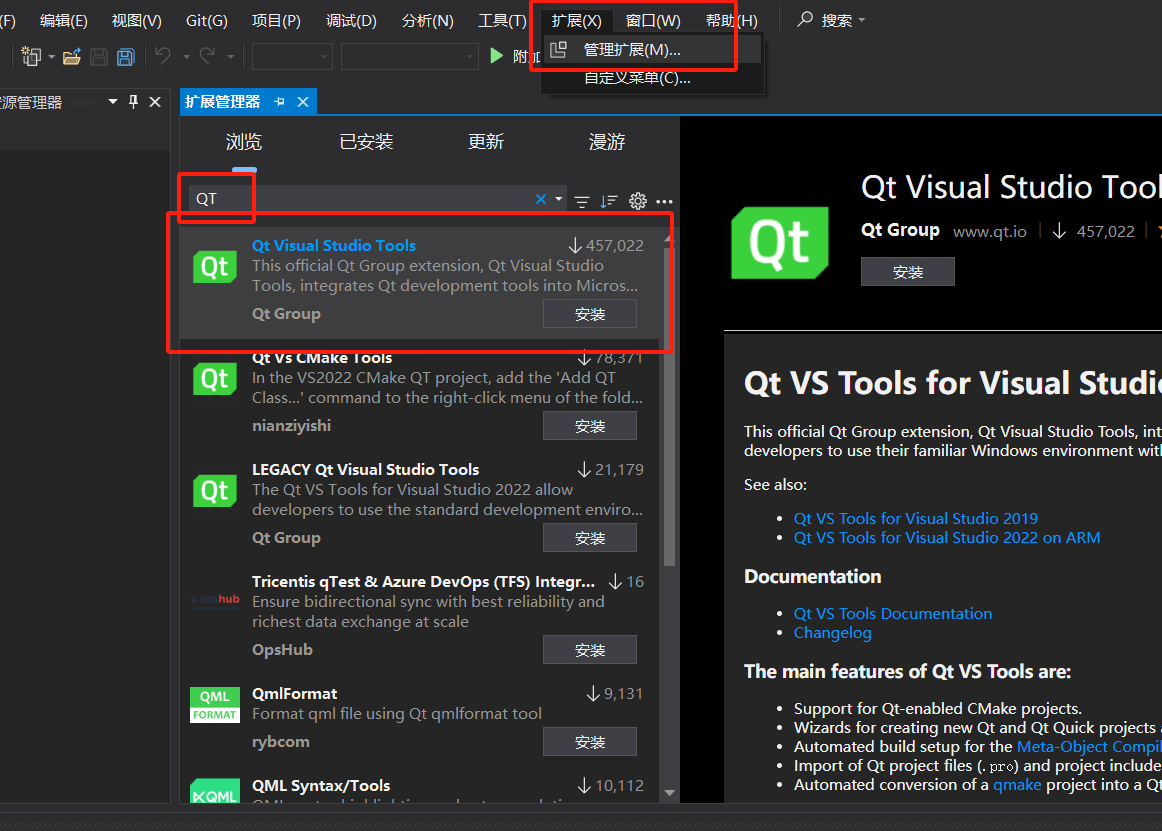This screenshot has width=1162, height=831.
Task: Open the 视图(V) menu
Action: 136,20
